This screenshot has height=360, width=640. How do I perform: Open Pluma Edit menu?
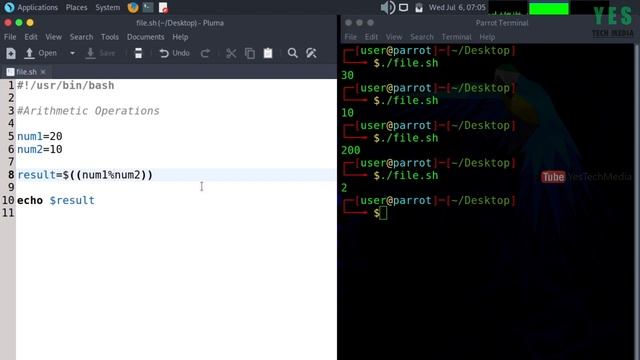31,37
